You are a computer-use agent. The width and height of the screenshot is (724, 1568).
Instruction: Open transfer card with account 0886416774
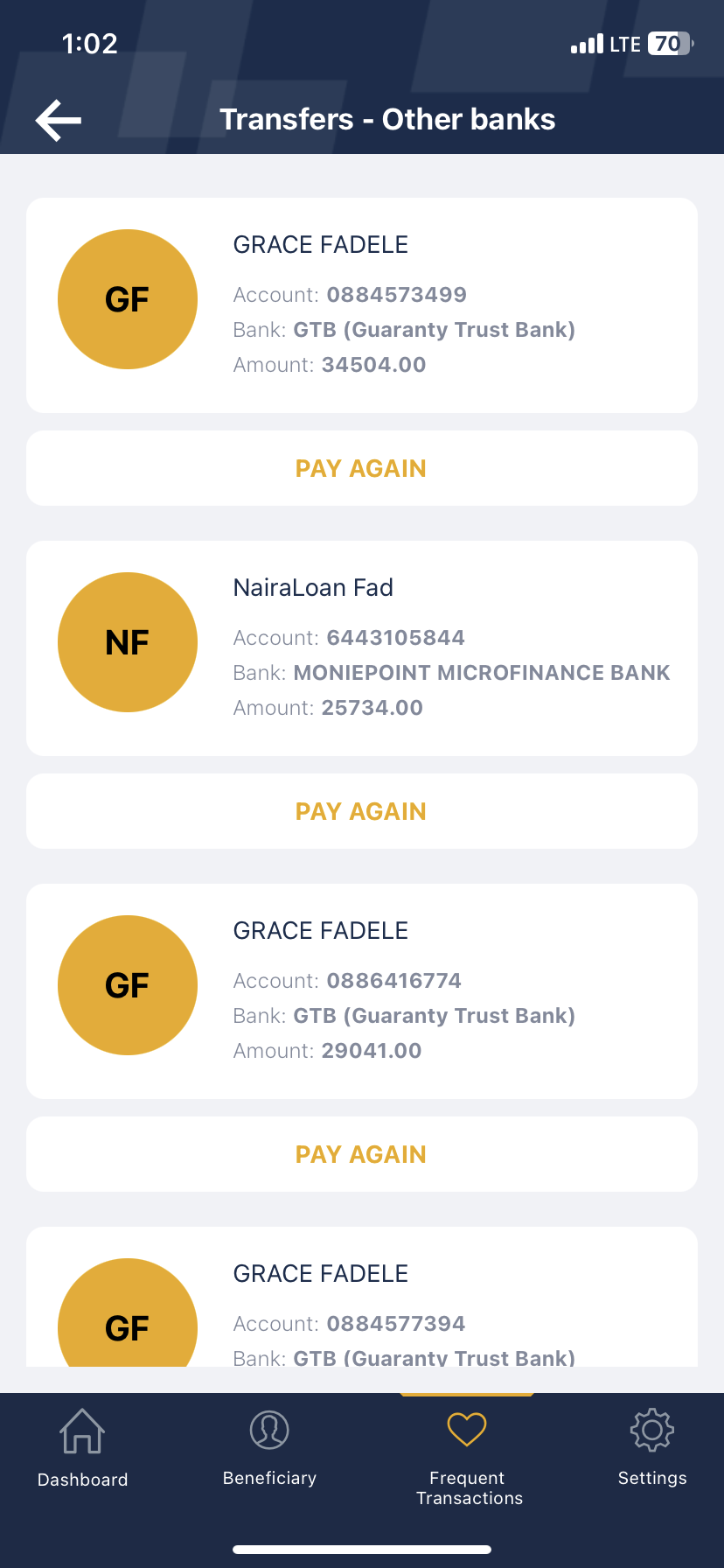point(362,991)
